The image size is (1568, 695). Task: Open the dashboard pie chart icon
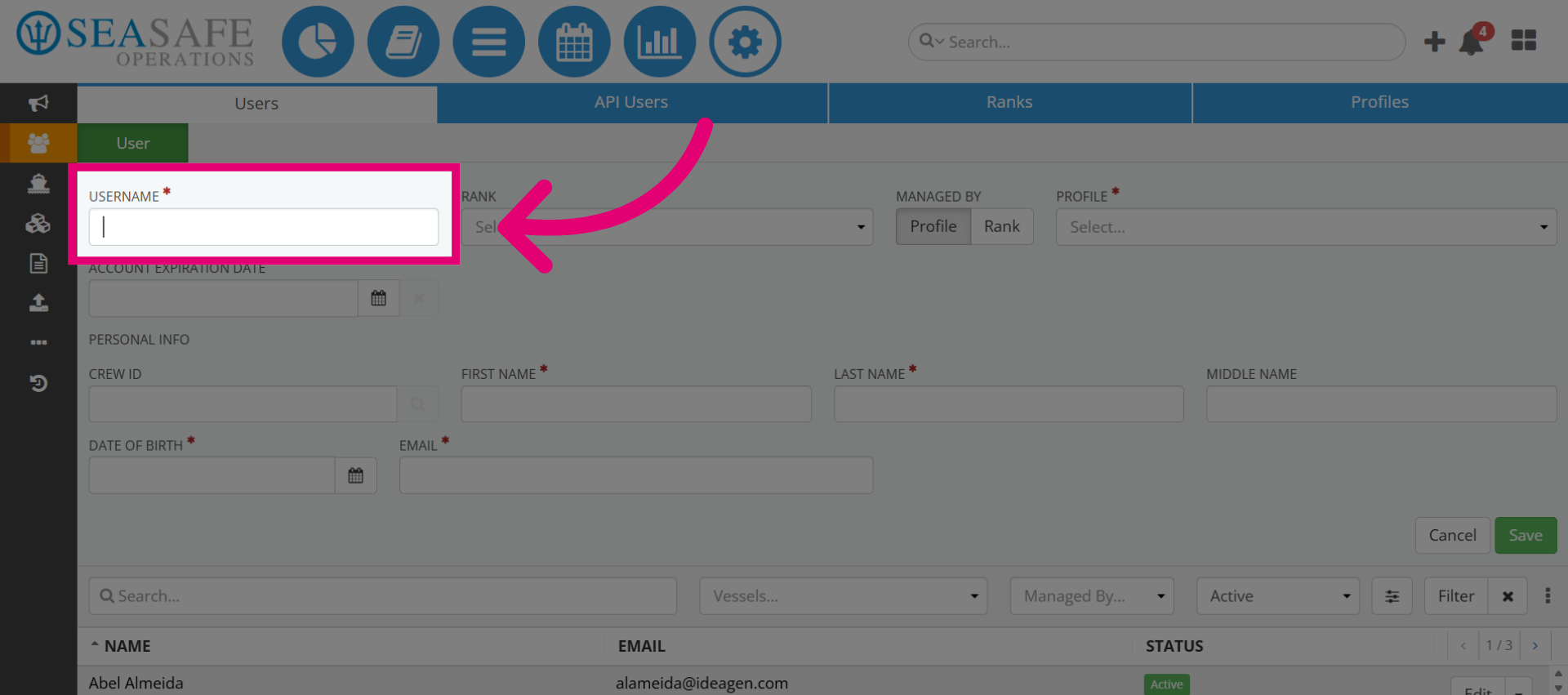[x=318, y=42]
